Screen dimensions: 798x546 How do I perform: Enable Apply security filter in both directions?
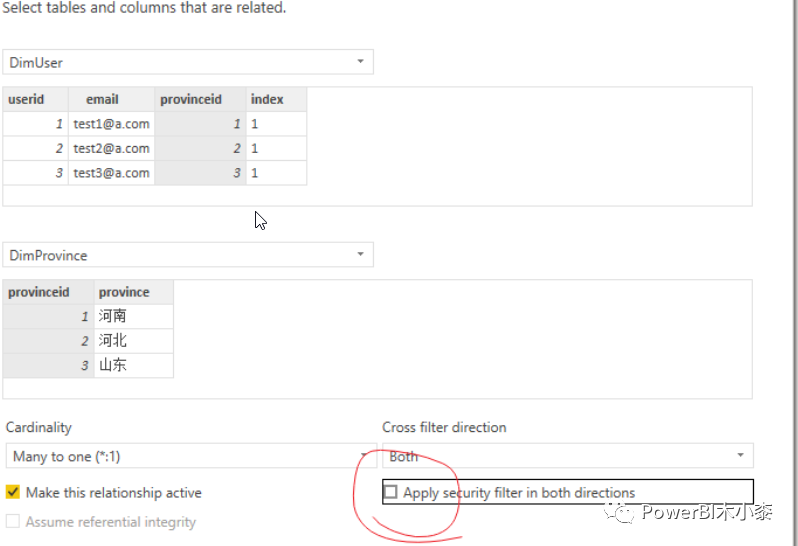click(390, 492)
